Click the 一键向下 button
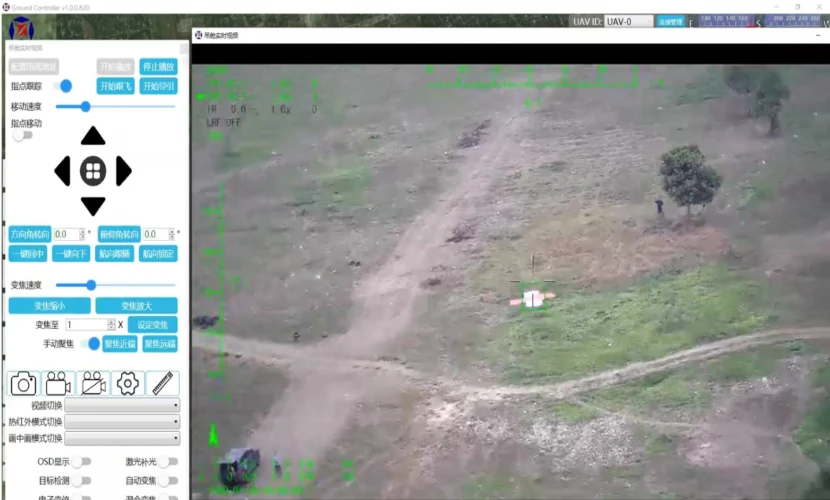 [x=71, y=254]
